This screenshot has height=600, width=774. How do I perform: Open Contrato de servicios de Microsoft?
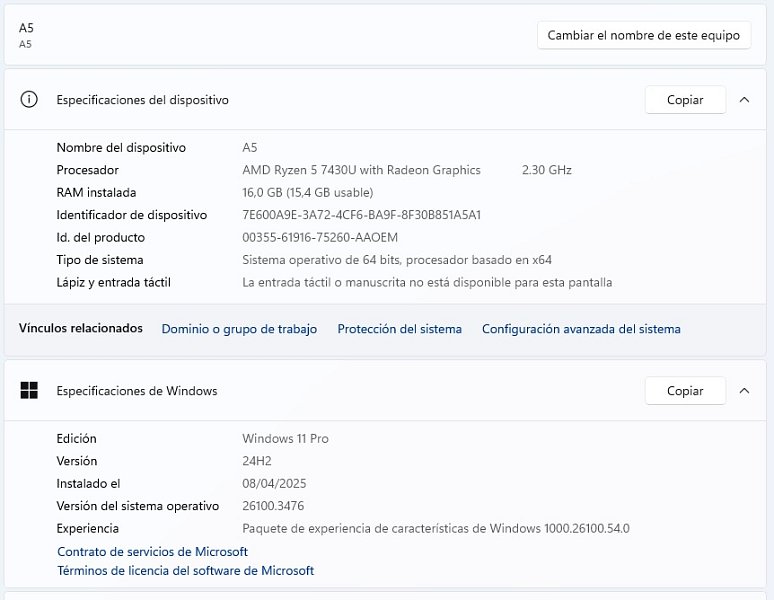153,552
